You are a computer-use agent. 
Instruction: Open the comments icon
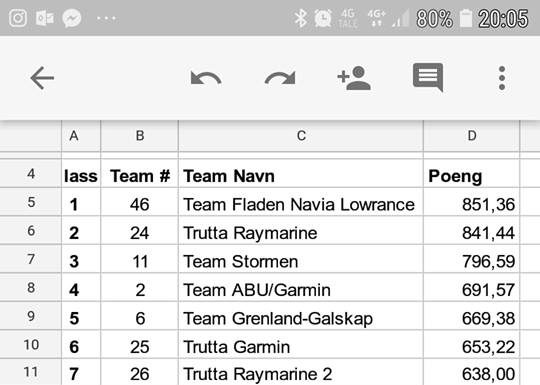(x=428, y=77)
